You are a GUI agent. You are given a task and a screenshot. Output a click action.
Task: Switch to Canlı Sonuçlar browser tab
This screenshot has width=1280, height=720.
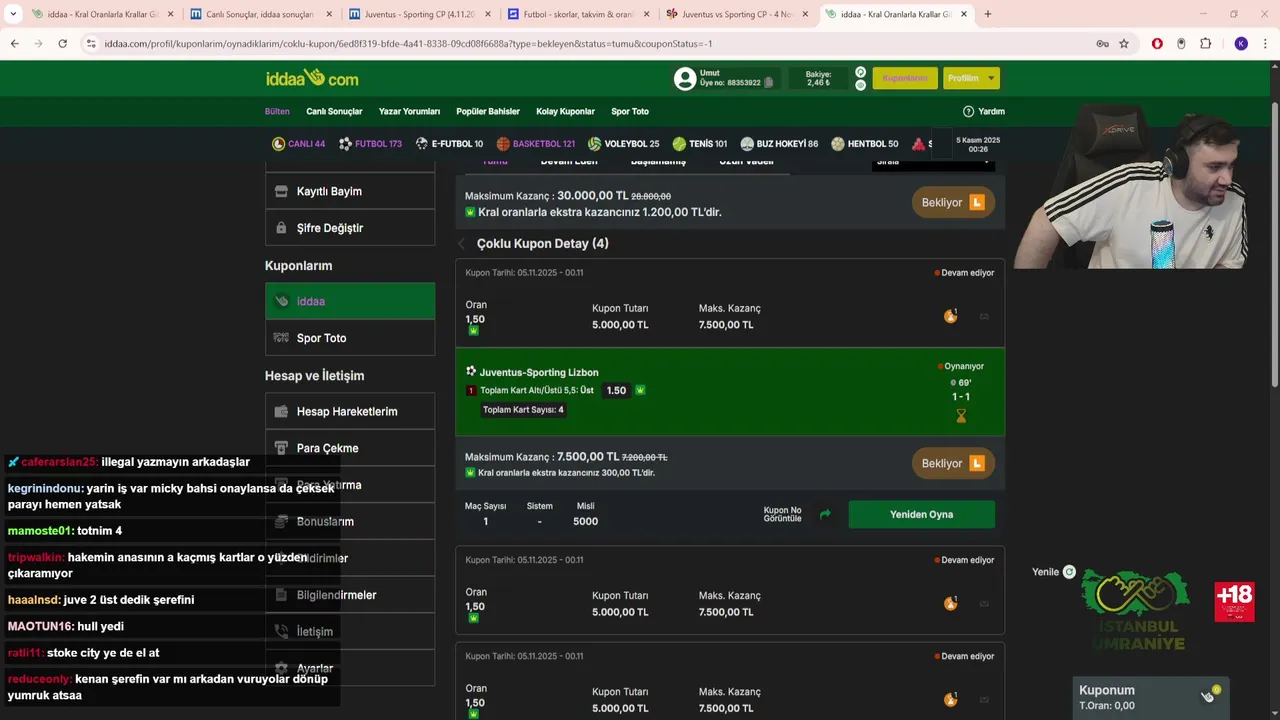(x=260, y=14)
